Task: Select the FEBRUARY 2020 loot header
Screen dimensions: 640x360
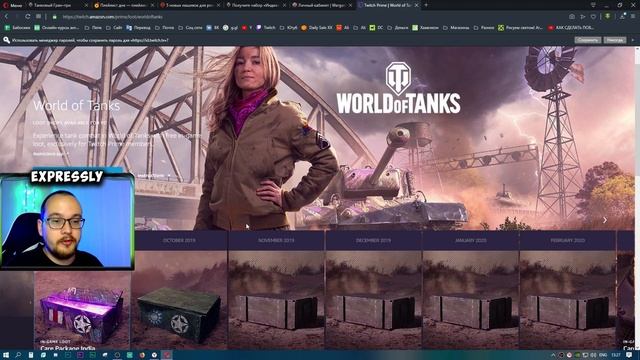Action: pos(568,240)
